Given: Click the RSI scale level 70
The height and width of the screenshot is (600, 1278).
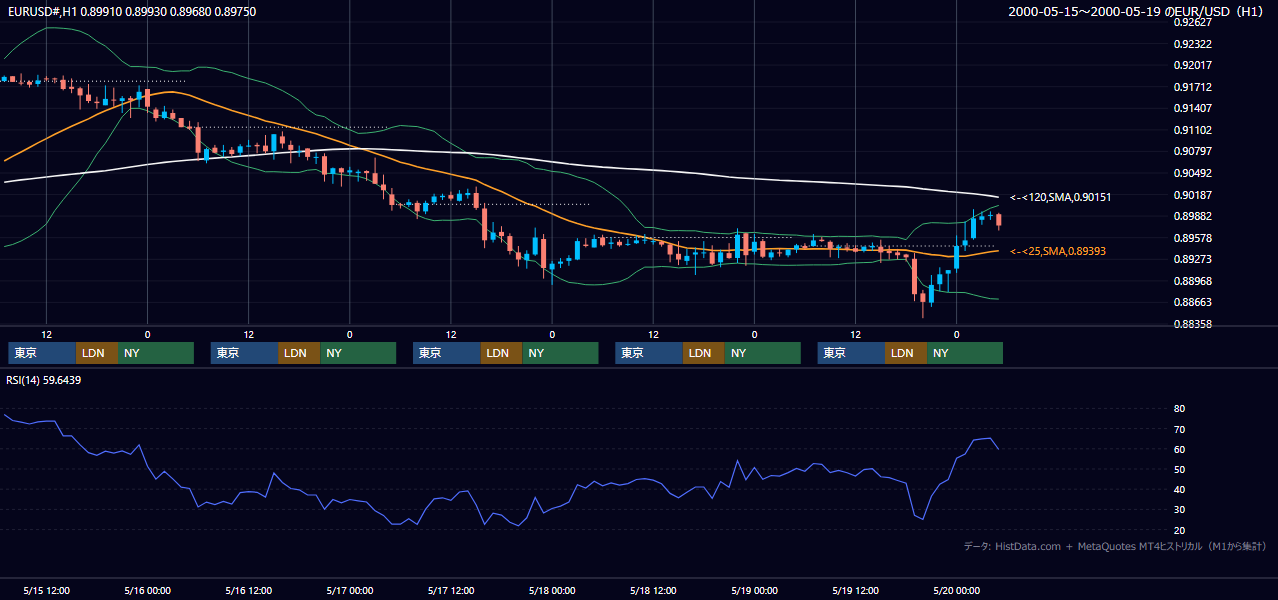Looking at the screenshot, I should point(1179,429).
